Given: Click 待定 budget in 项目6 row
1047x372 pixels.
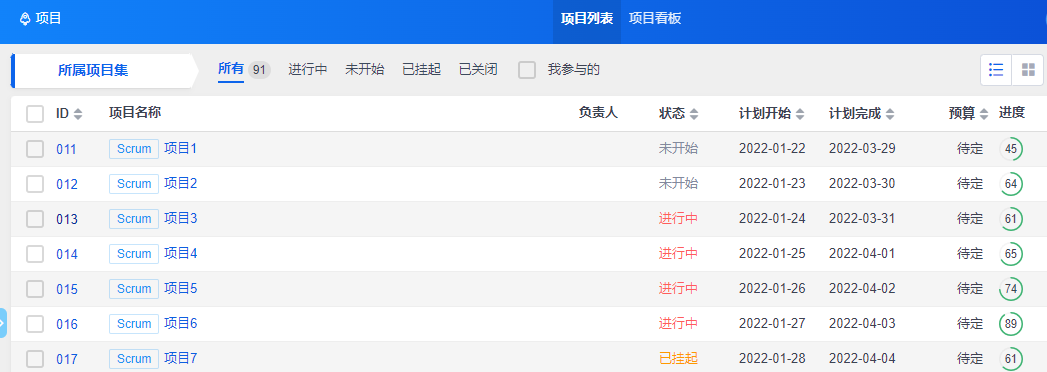Looking at the screenshot, I should pos(970,324).
